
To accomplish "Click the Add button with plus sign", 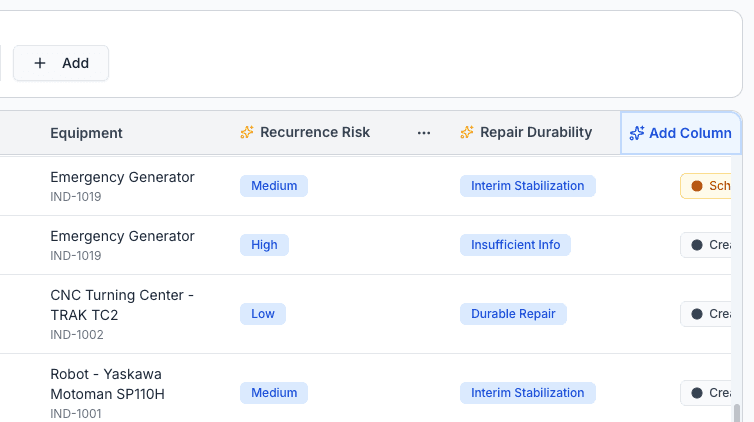I will point(61,63).
